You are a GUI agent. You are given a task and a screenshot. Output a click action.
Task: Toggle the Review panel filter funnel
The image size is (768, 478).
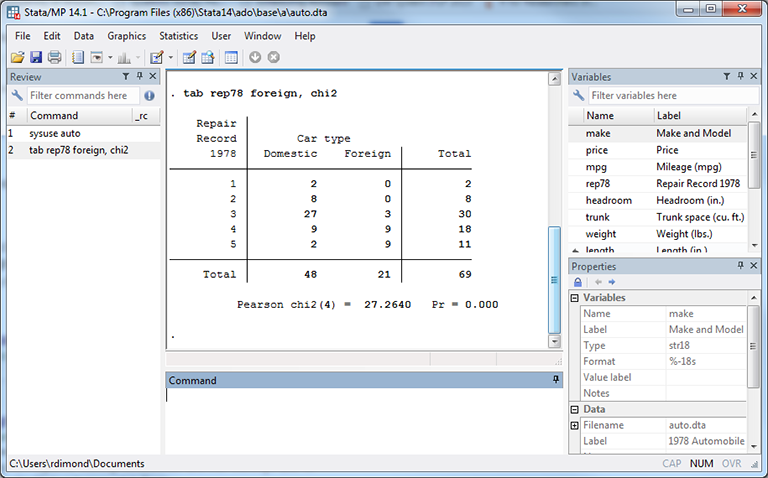tap(125, 77)
